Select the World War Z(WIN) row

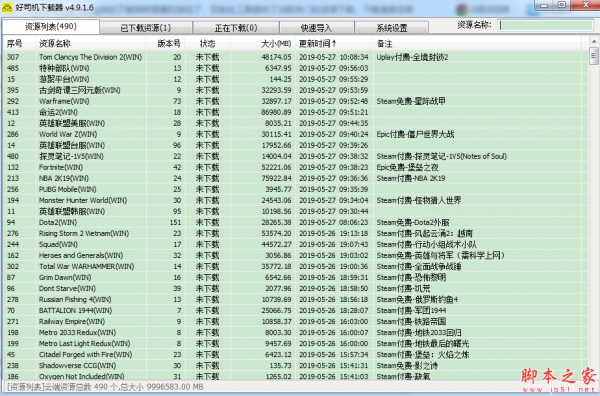point(295,134)
